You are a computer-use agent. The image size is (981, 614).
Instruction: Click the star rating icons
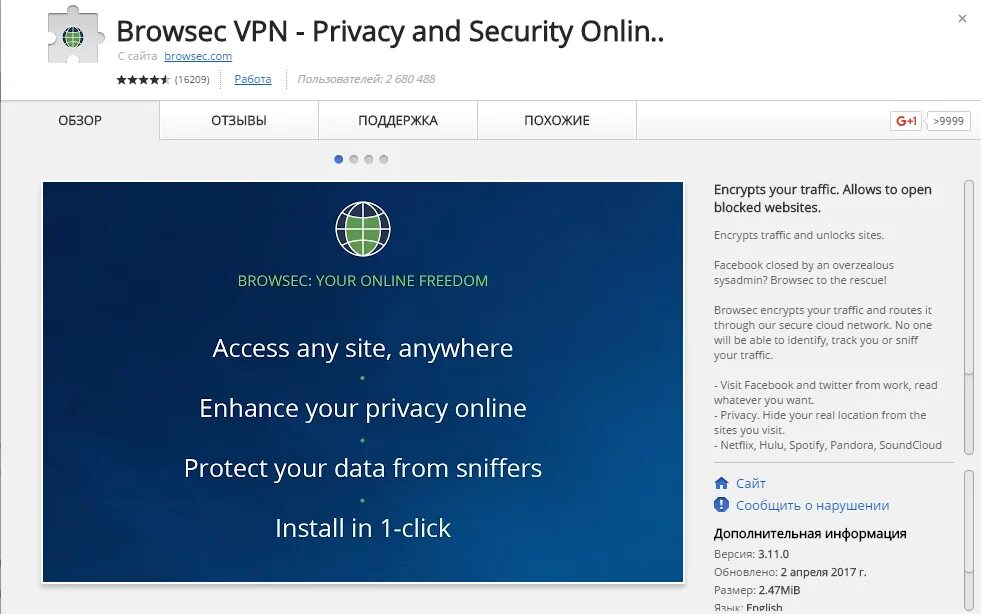pos(143,79)
